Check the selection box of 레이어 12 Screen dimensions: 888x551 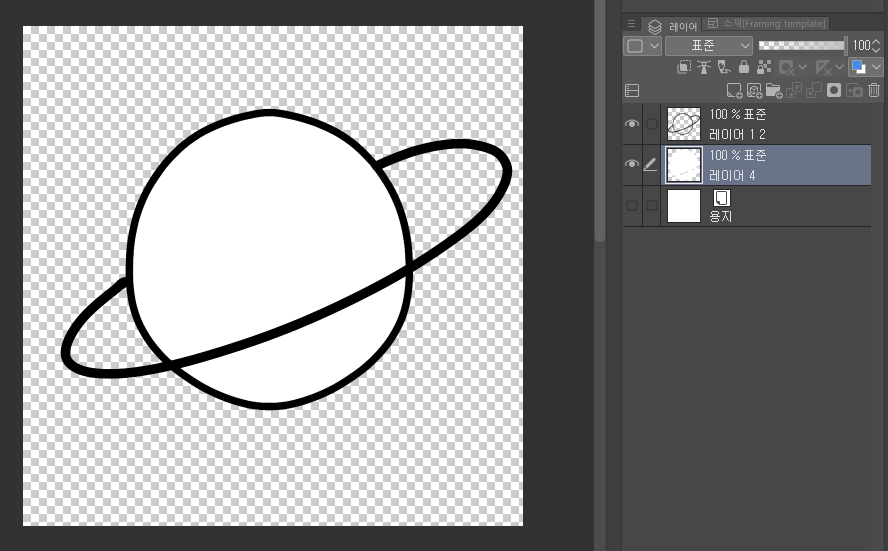click(x=652, y=123)
